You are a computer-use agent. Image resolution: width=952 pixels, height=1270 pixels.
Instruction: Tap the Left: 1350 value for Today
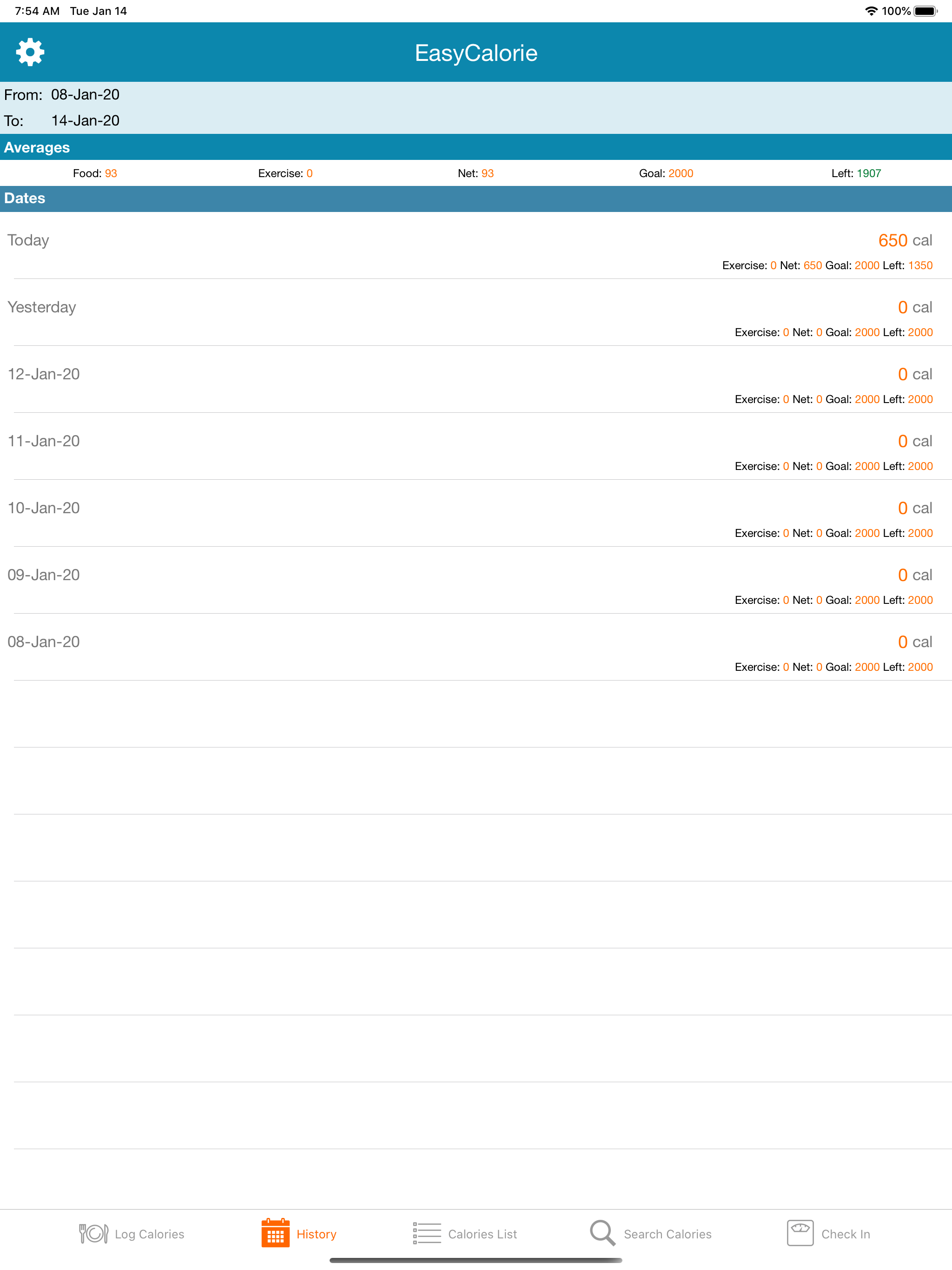coord(907,265)
